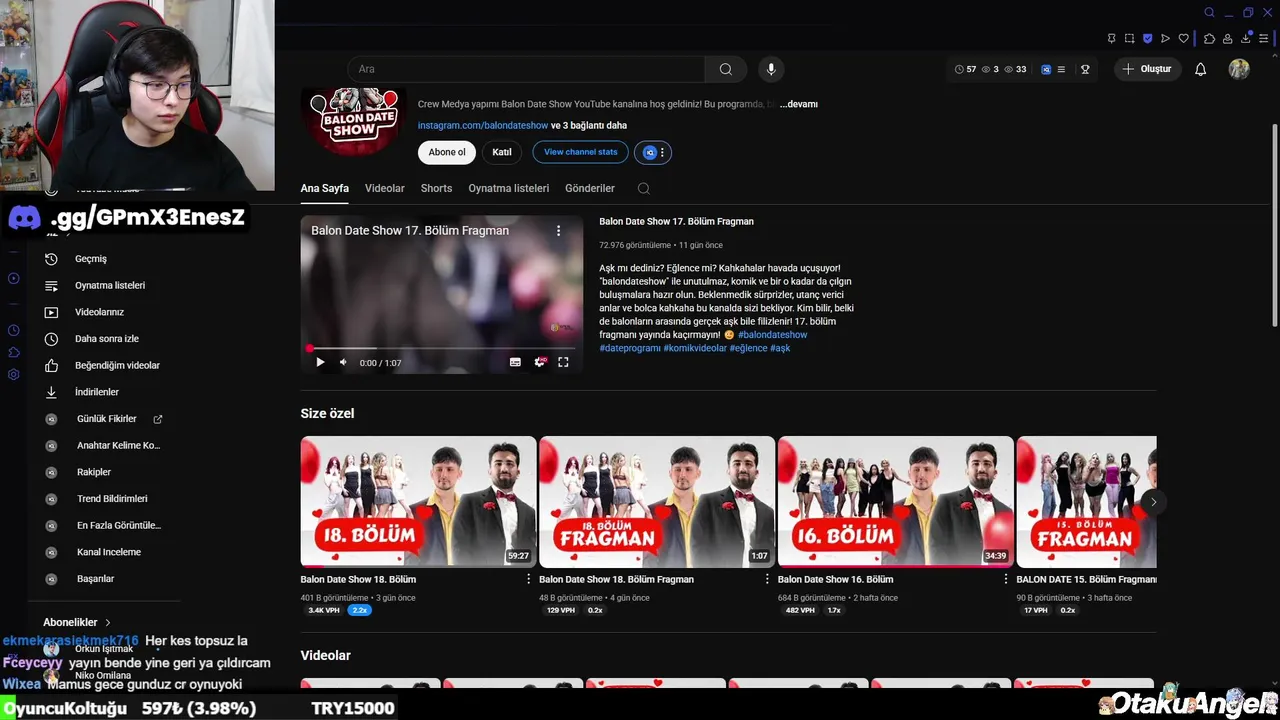Subscribe with the Abone ol button
The width and height of the screenshot is (1280, 720).
pyautogui.click(x=447, y=152)
